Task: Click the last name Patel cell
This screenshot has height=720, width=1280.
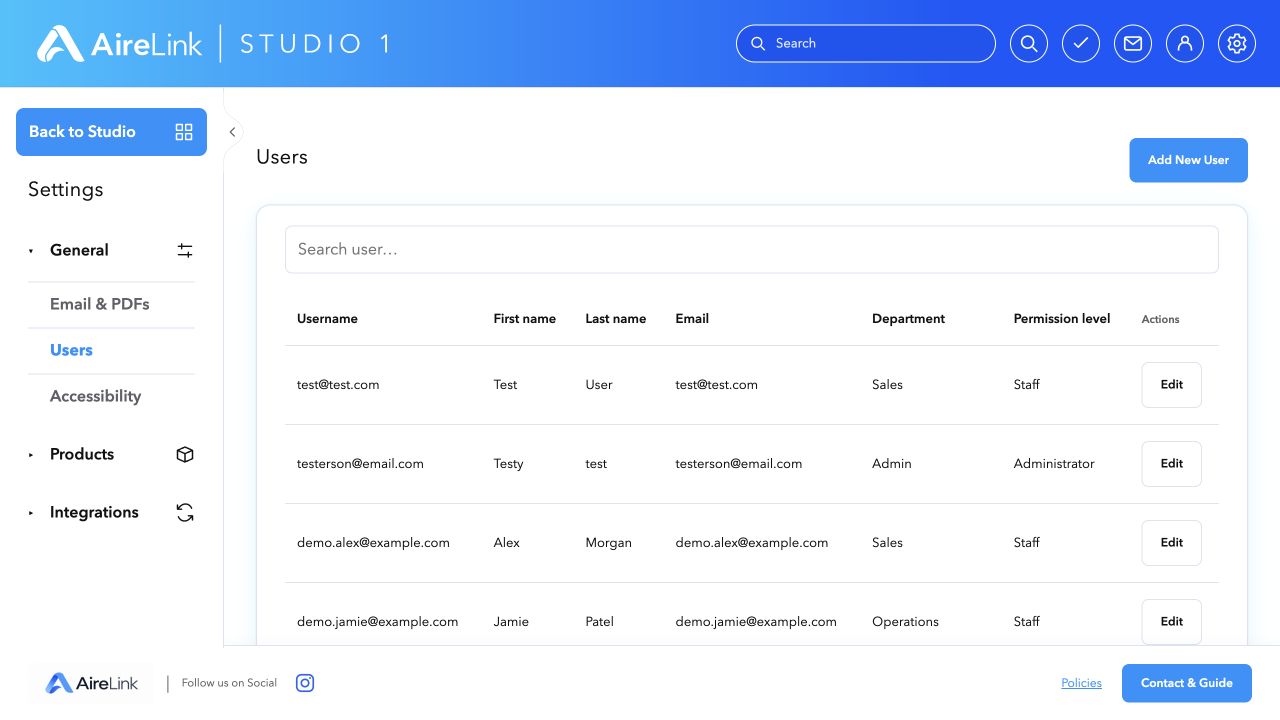Action: [600, 622]
